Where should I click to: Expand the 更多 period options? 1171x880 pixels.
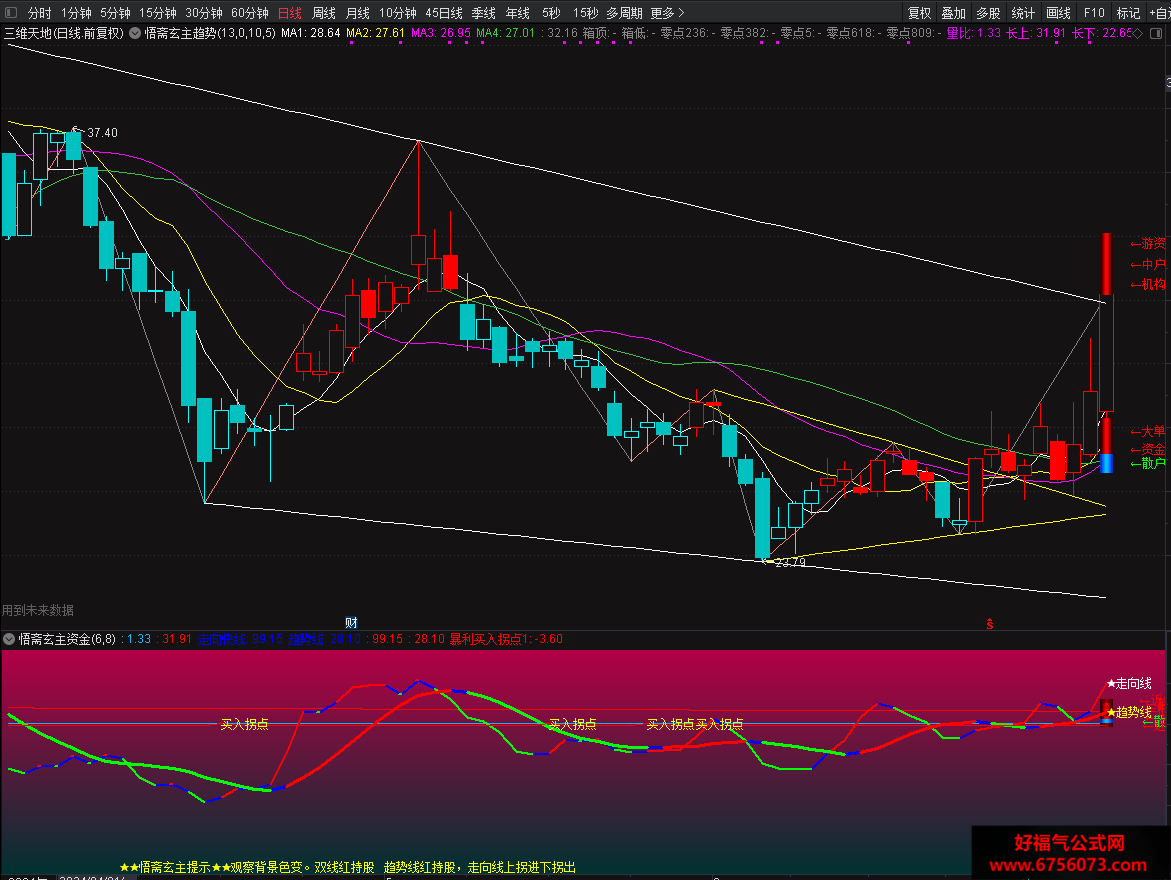667,13
